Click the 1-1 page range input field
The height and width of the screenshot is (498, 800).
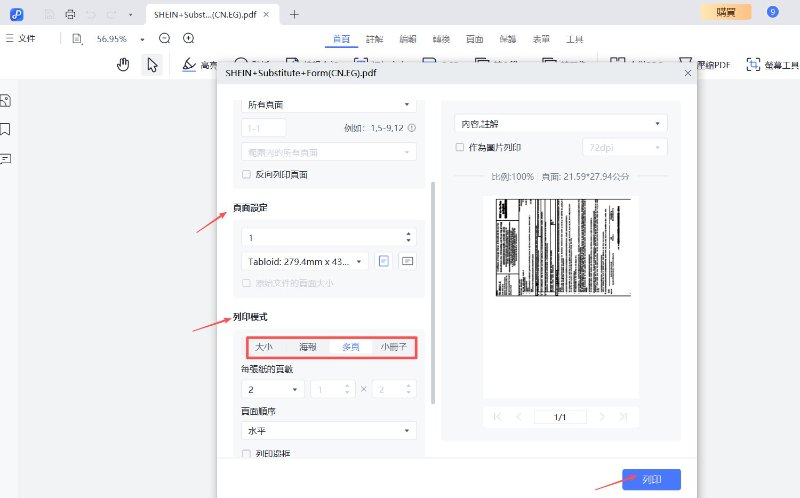(263, 128)
